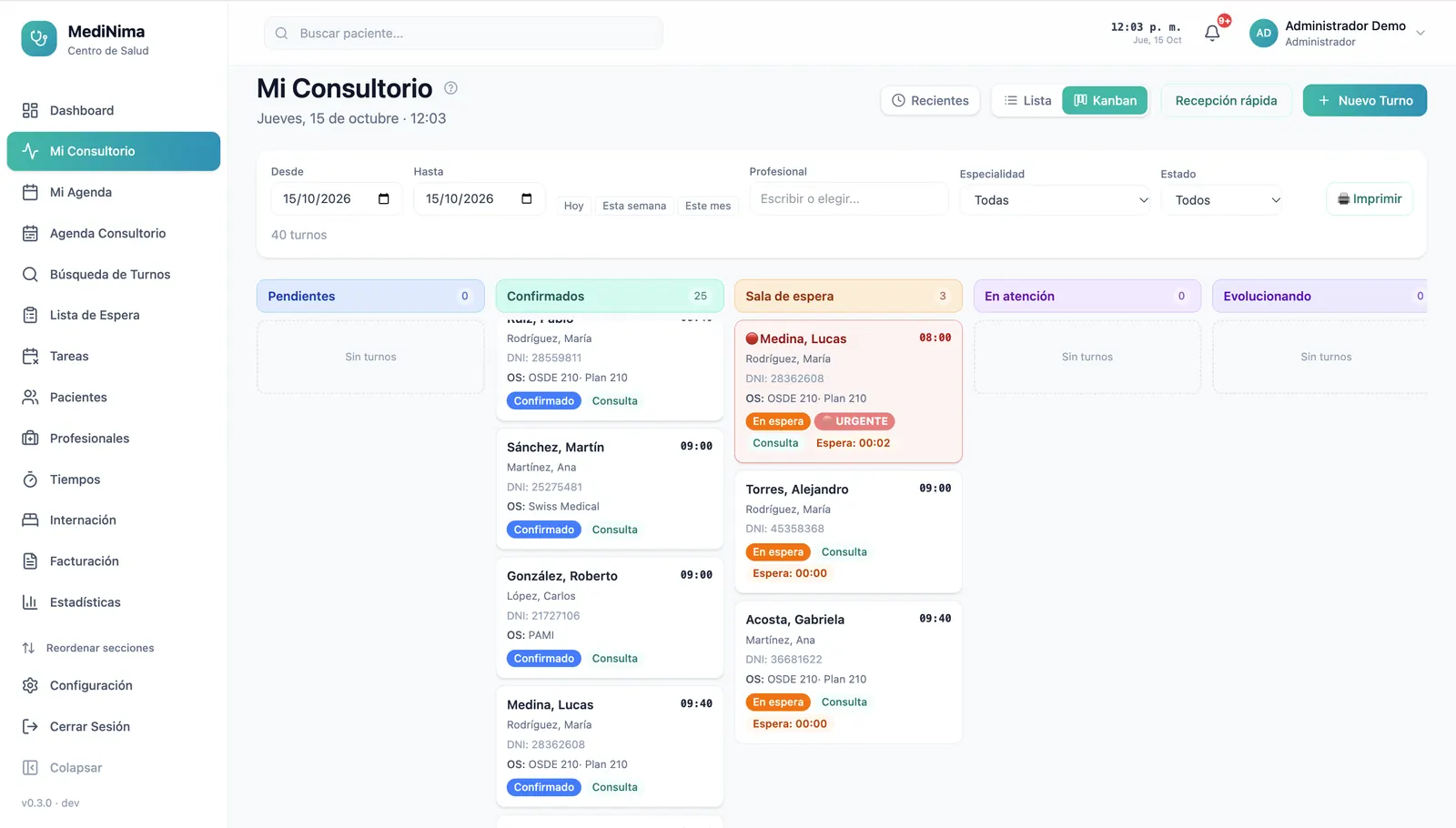Expand the Estado dropdown
This screenshot has height=828, width=1456.
point(1221,200)
